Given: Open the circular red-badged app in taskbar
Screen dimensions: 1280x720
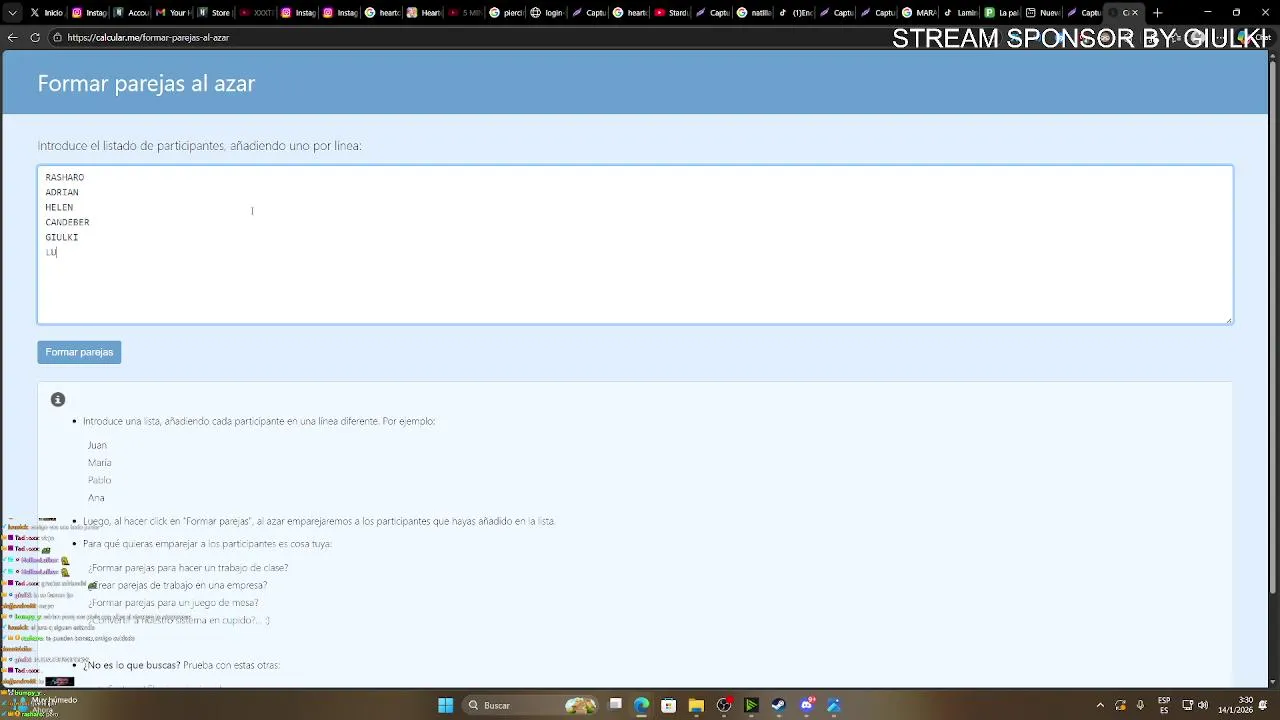Looking at the screenshot, I should 724,705.
